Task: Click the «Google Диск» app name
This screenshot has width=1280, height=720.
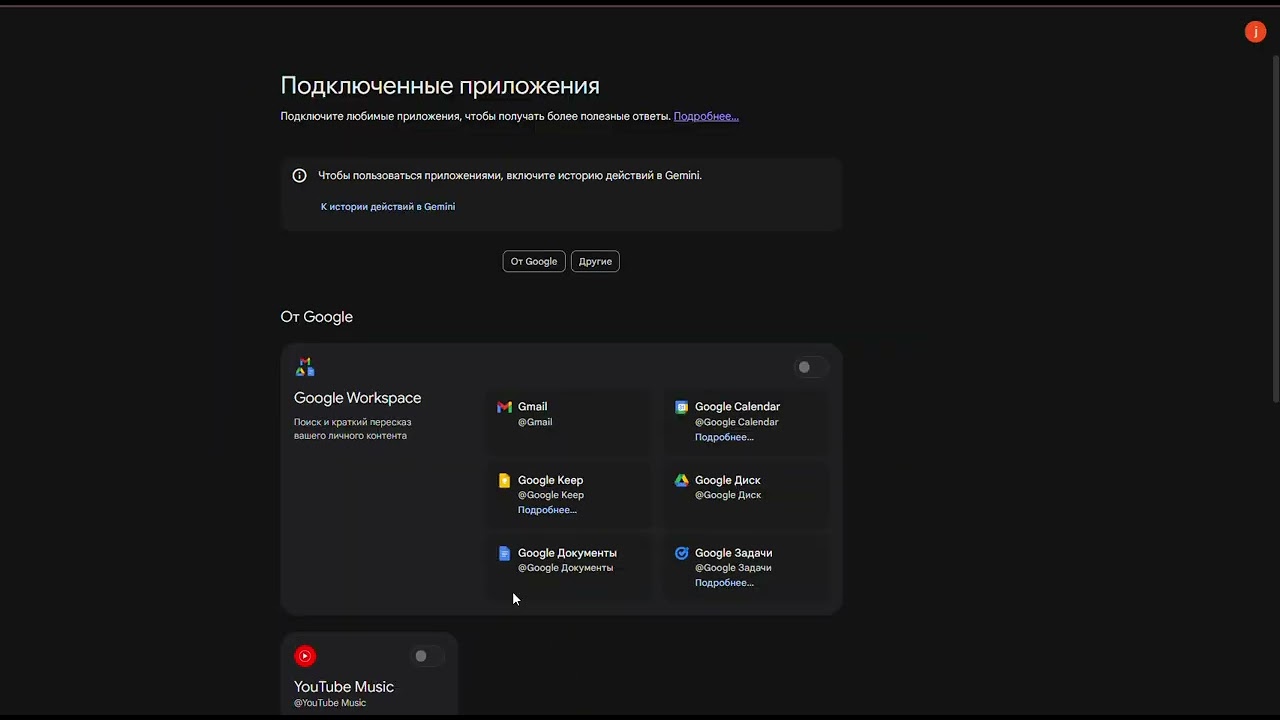Action: pyautogui.click(x=727, y=480)
